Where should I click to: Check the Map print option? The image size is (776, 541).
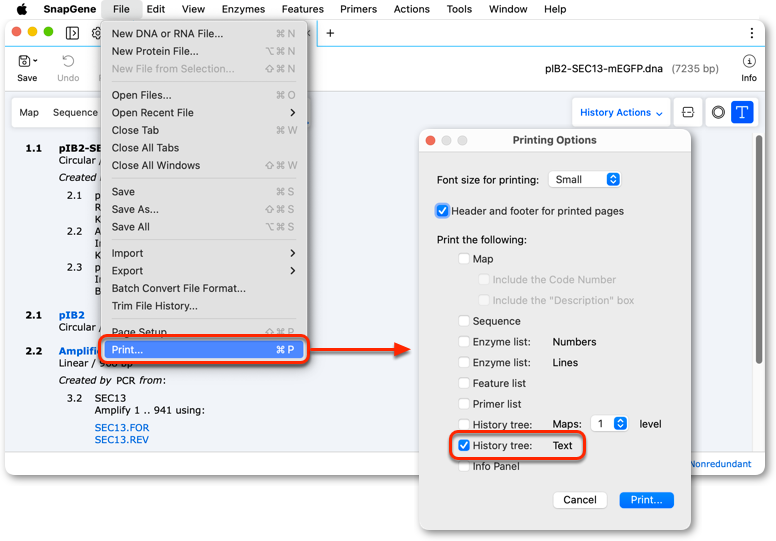pyautogui.click(x=464, y=258)
